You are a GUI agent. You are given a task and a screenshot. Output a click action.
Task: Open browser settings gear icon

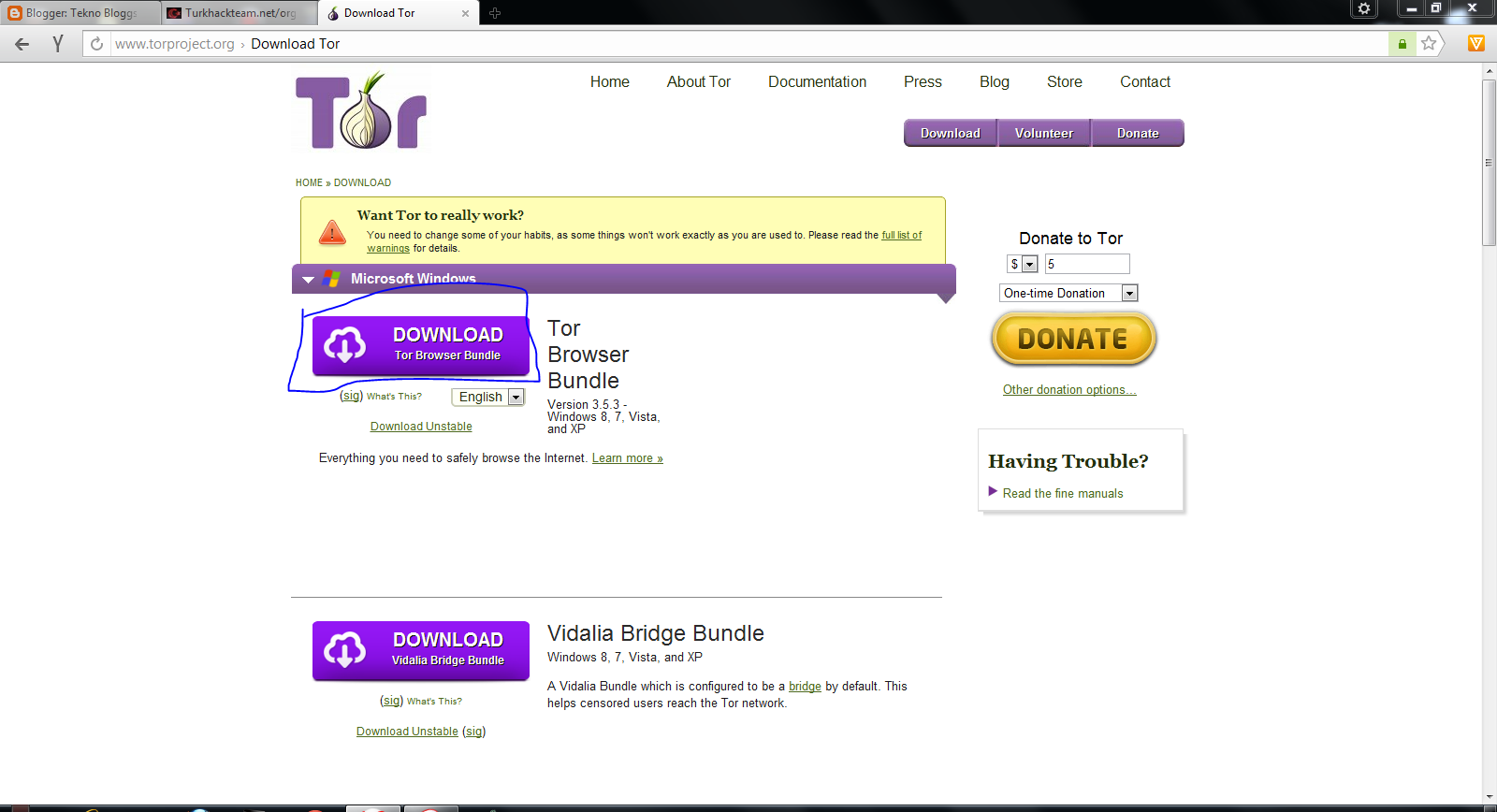[1364, 8]
